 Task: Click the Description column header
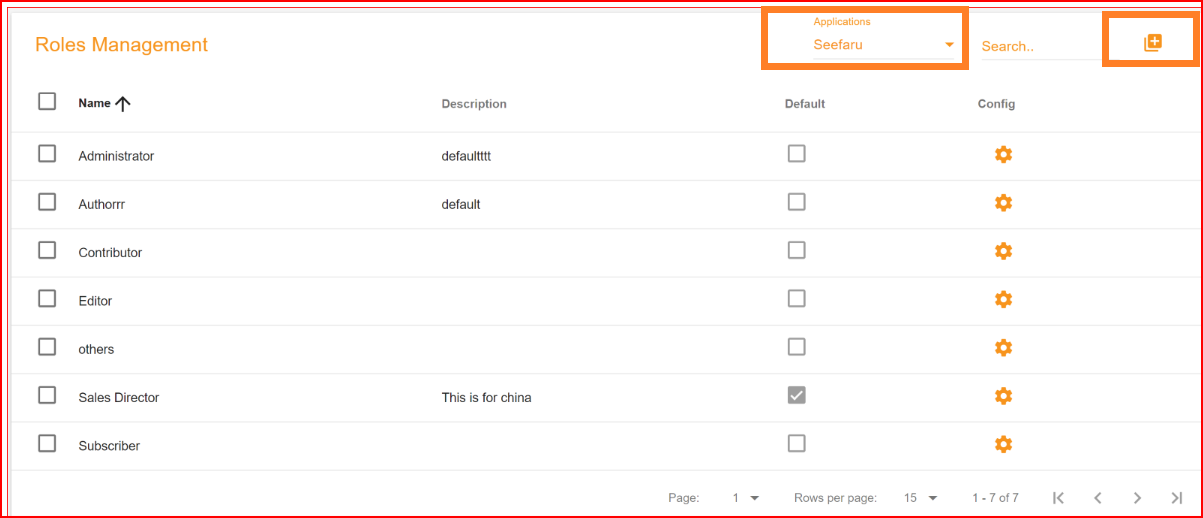[x=474, y=104]
